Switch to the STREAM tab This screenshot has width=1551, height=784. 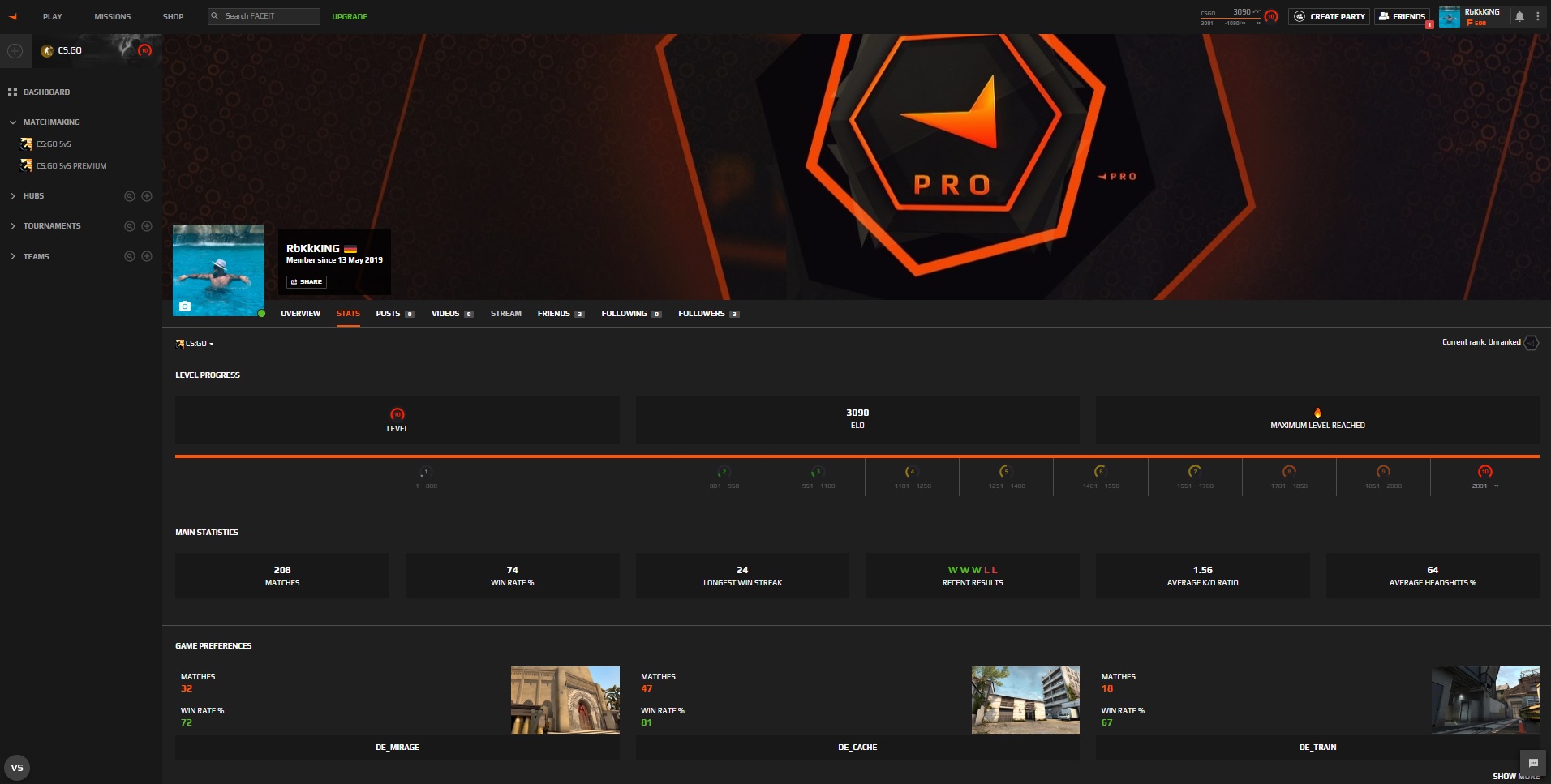coord(506,313)
